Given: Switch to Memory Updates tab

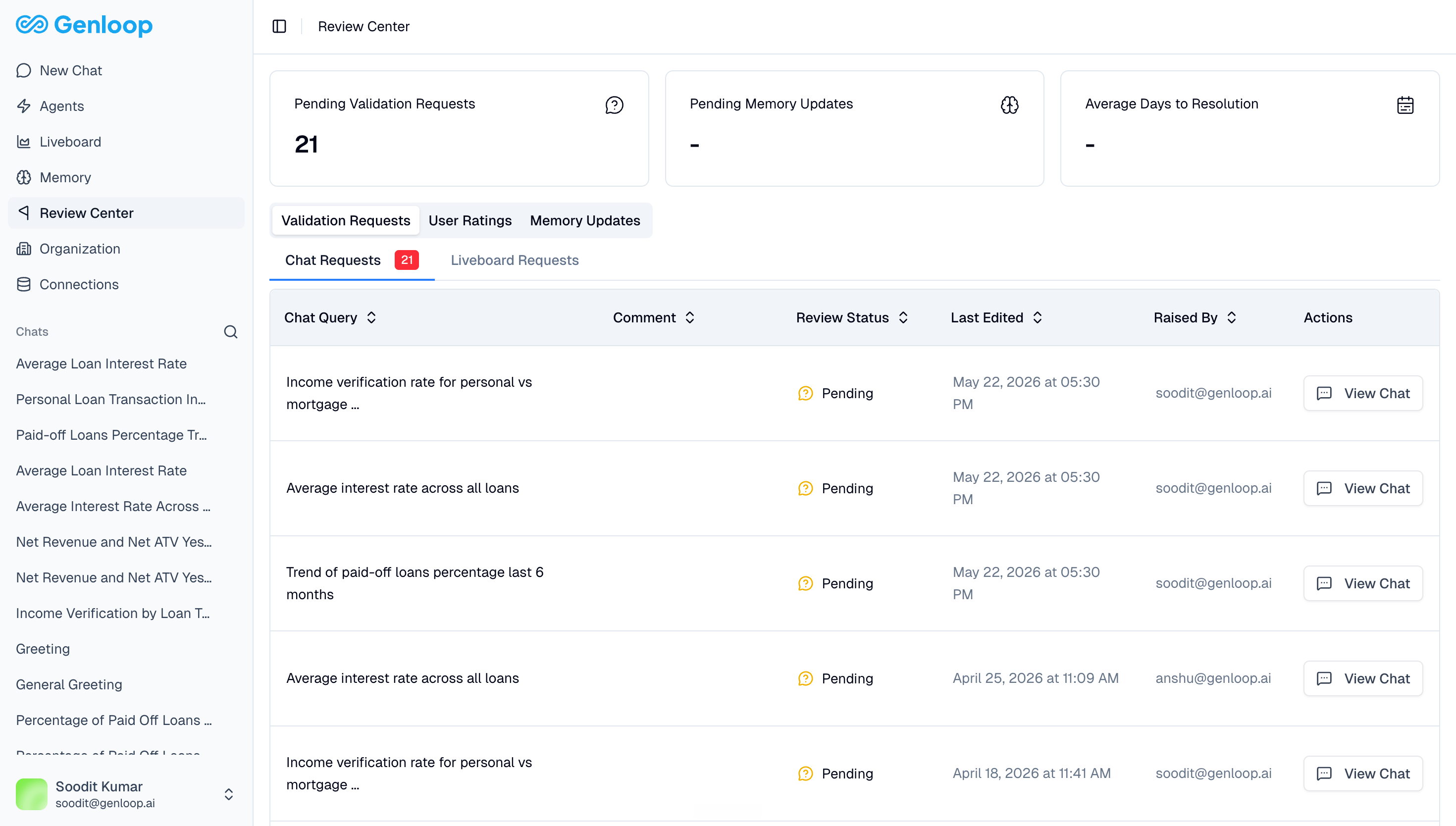Looking at the screenshot, I should [x=585, y=221].
